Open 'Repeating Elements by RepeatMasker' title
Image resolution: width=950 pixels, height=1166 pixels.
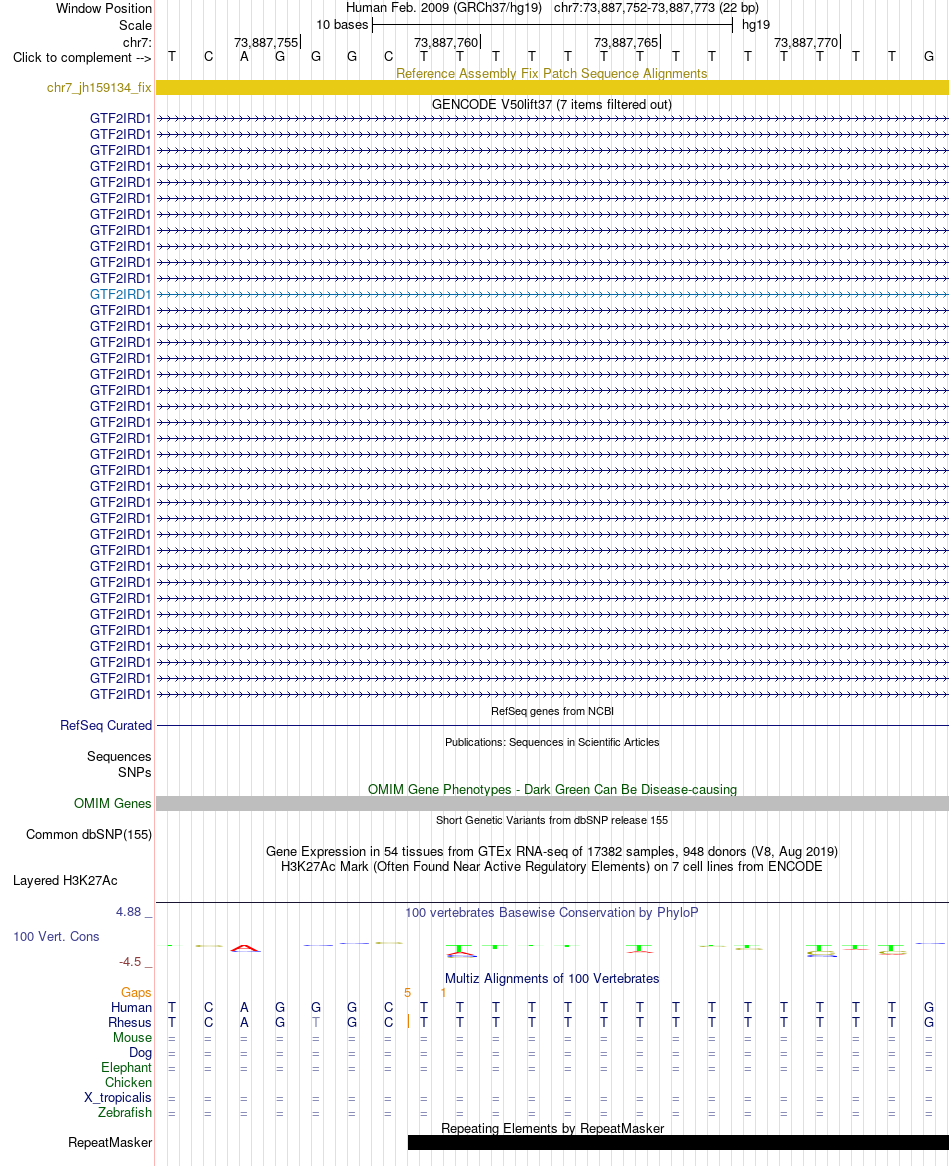point(552,1129)
